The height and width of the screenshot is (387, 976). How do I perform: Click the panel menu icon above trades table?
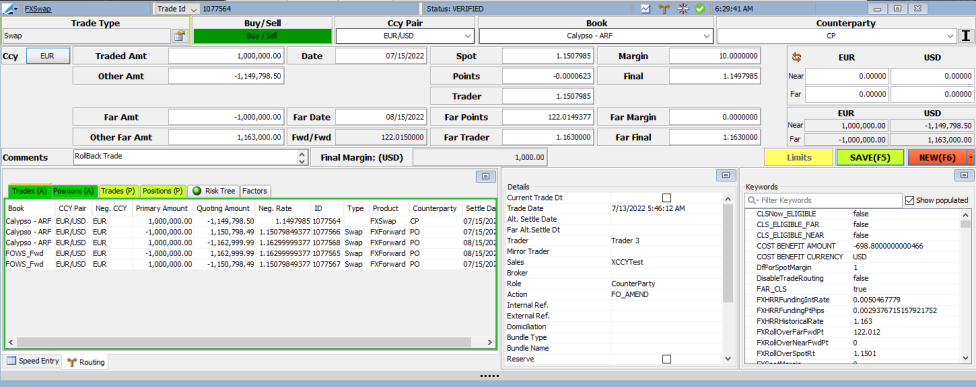click(x=486, y=176)
